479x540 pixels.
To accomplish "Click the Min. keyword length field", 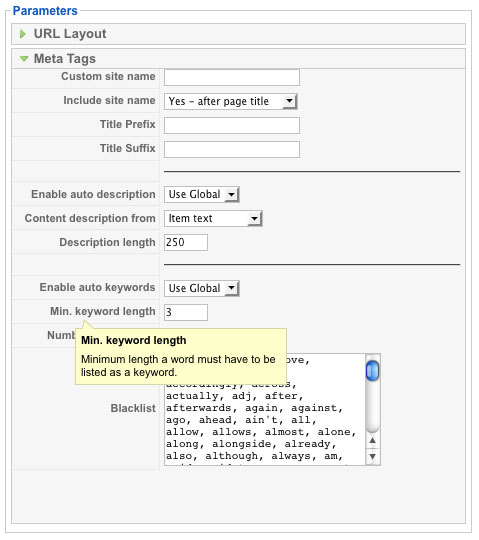I will coord(186,312).
